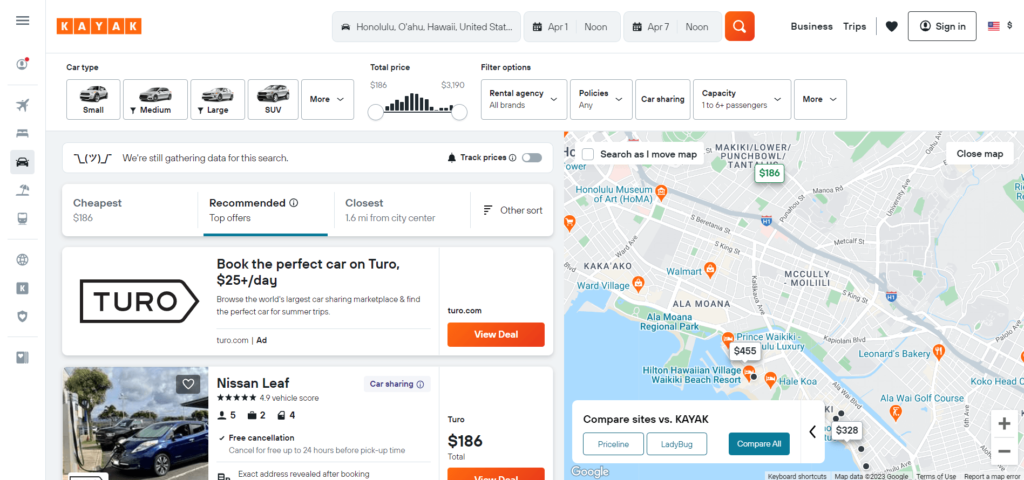Open the Policies dropdown
Screen dimensions: 1024x480
click(x=601, y=99)
